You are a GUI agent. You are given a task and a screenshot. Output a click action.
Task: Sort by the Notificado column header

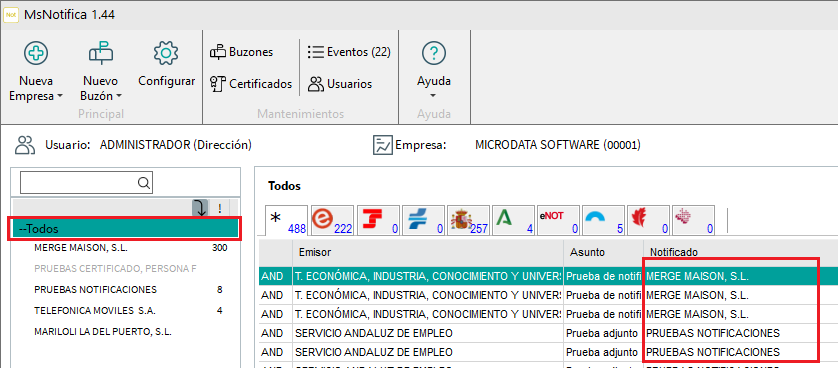(741, 252)
